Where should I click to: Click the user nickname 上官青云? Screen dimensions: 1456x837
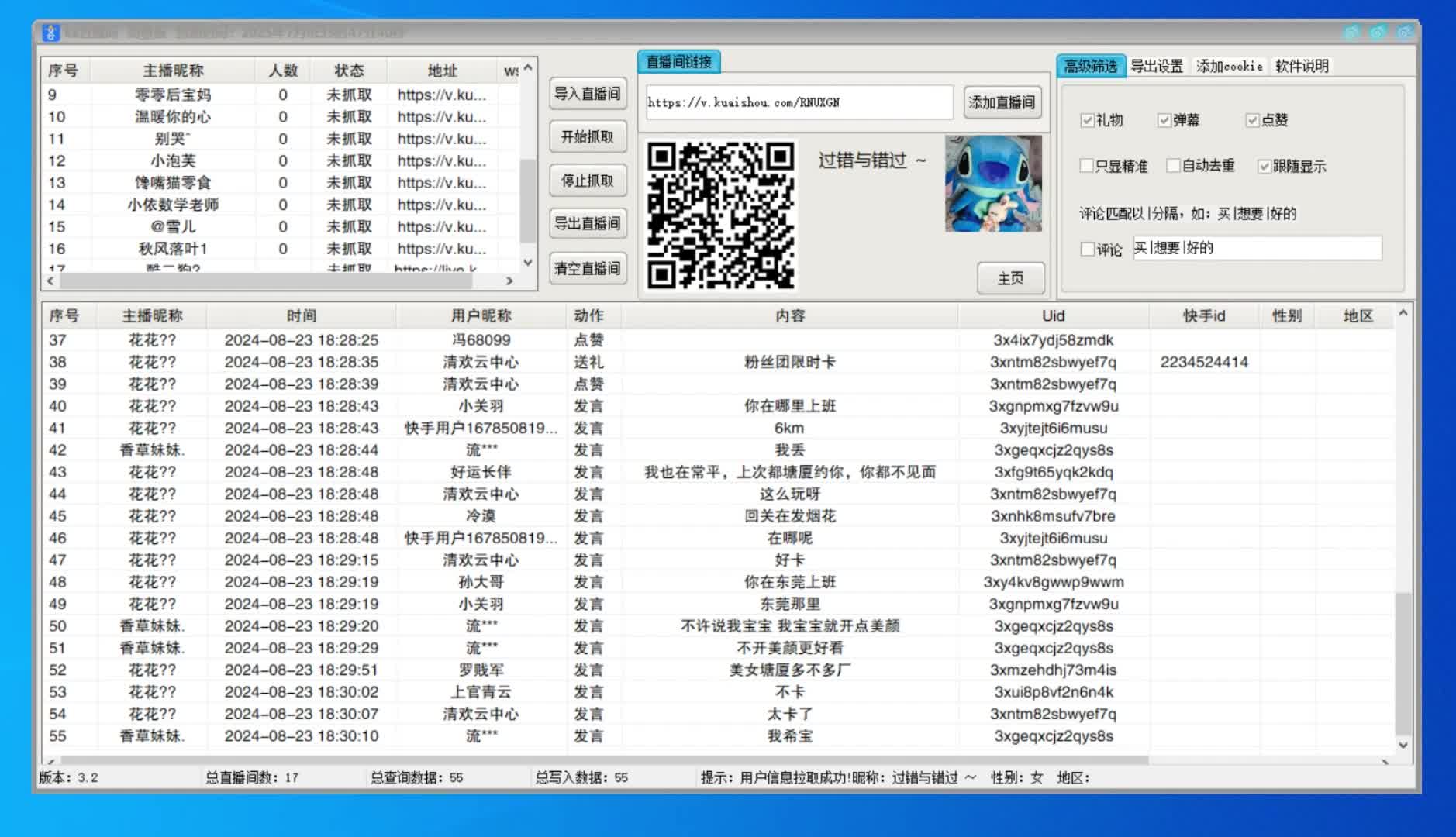[x=481, y=692]
